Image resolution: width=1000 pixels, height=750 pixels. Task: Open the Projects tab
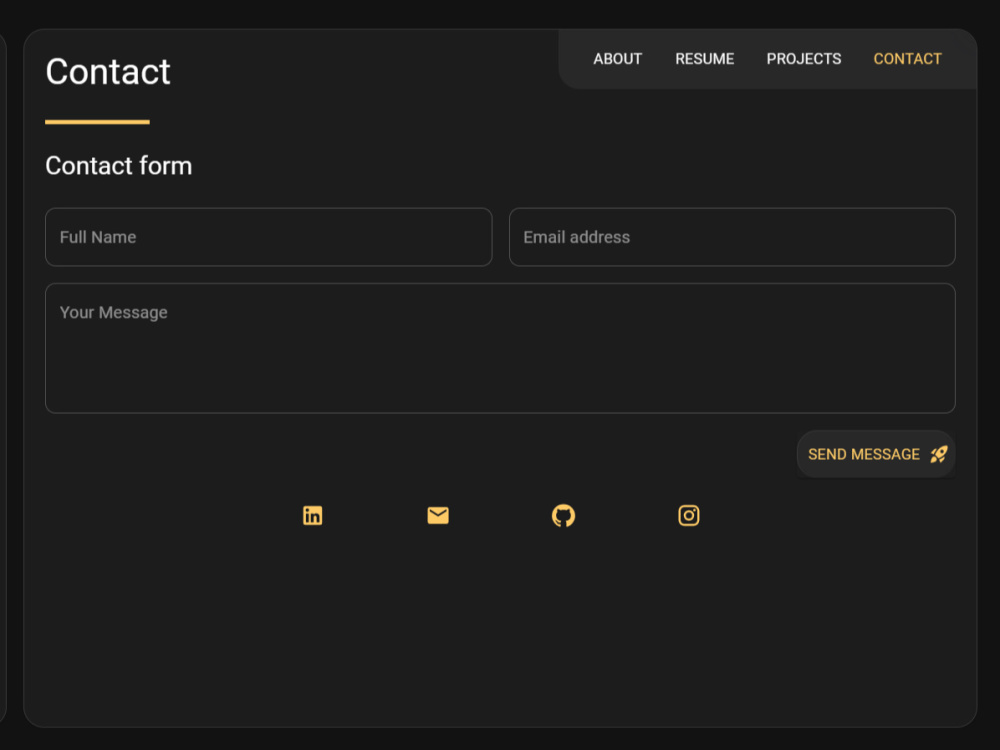804,59
